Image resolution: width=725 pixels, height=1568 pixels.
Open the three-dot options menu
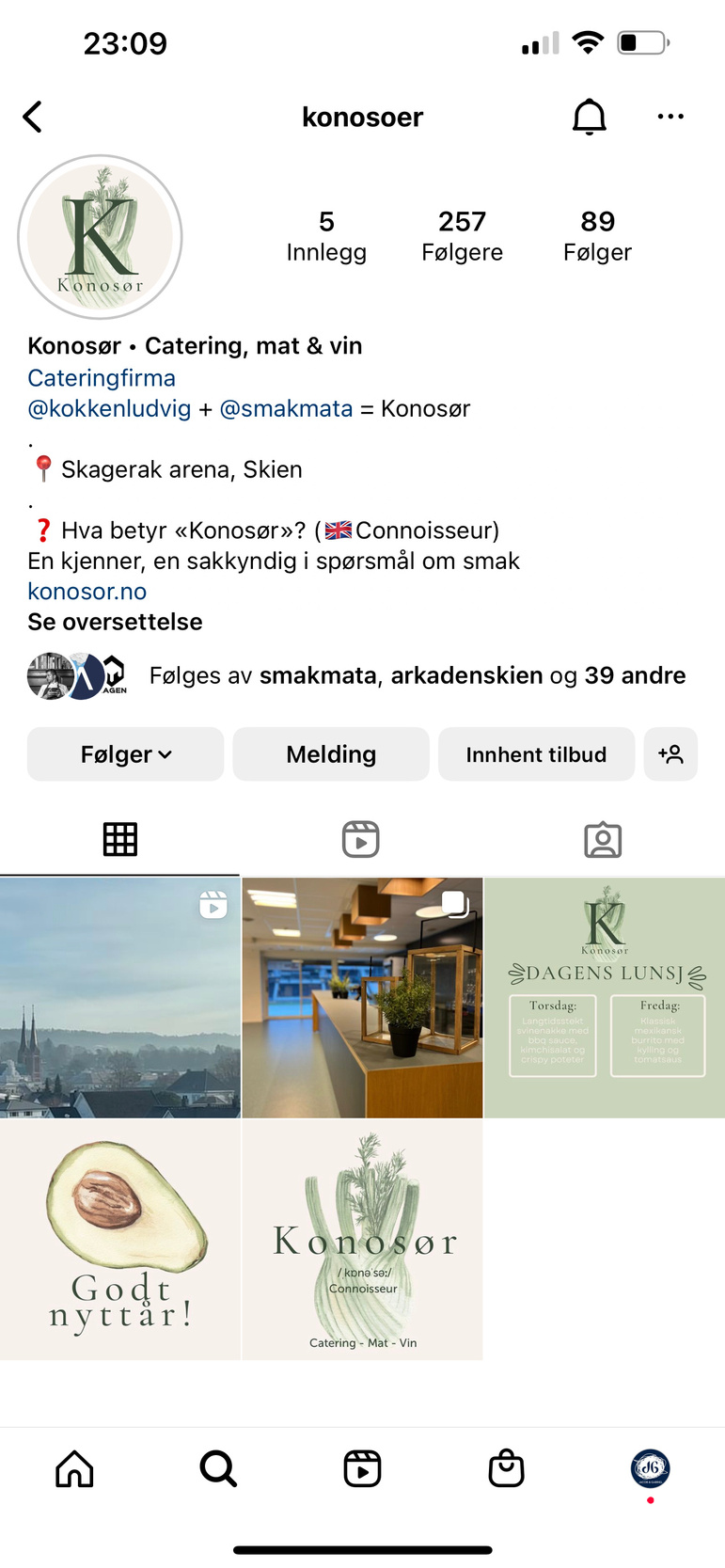pos(670,117)
